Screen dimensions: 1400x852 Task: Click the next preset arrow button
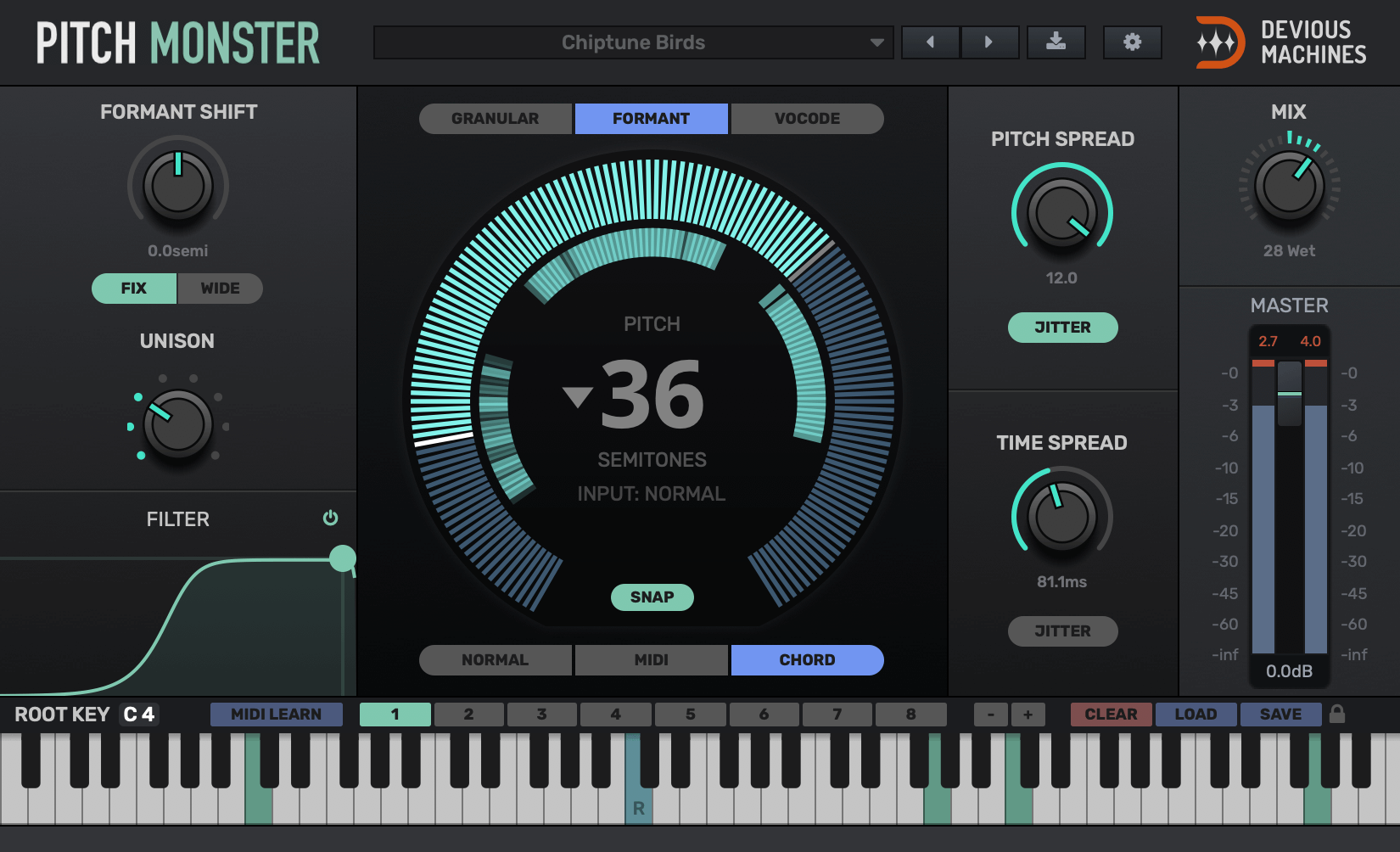[989, 42]
